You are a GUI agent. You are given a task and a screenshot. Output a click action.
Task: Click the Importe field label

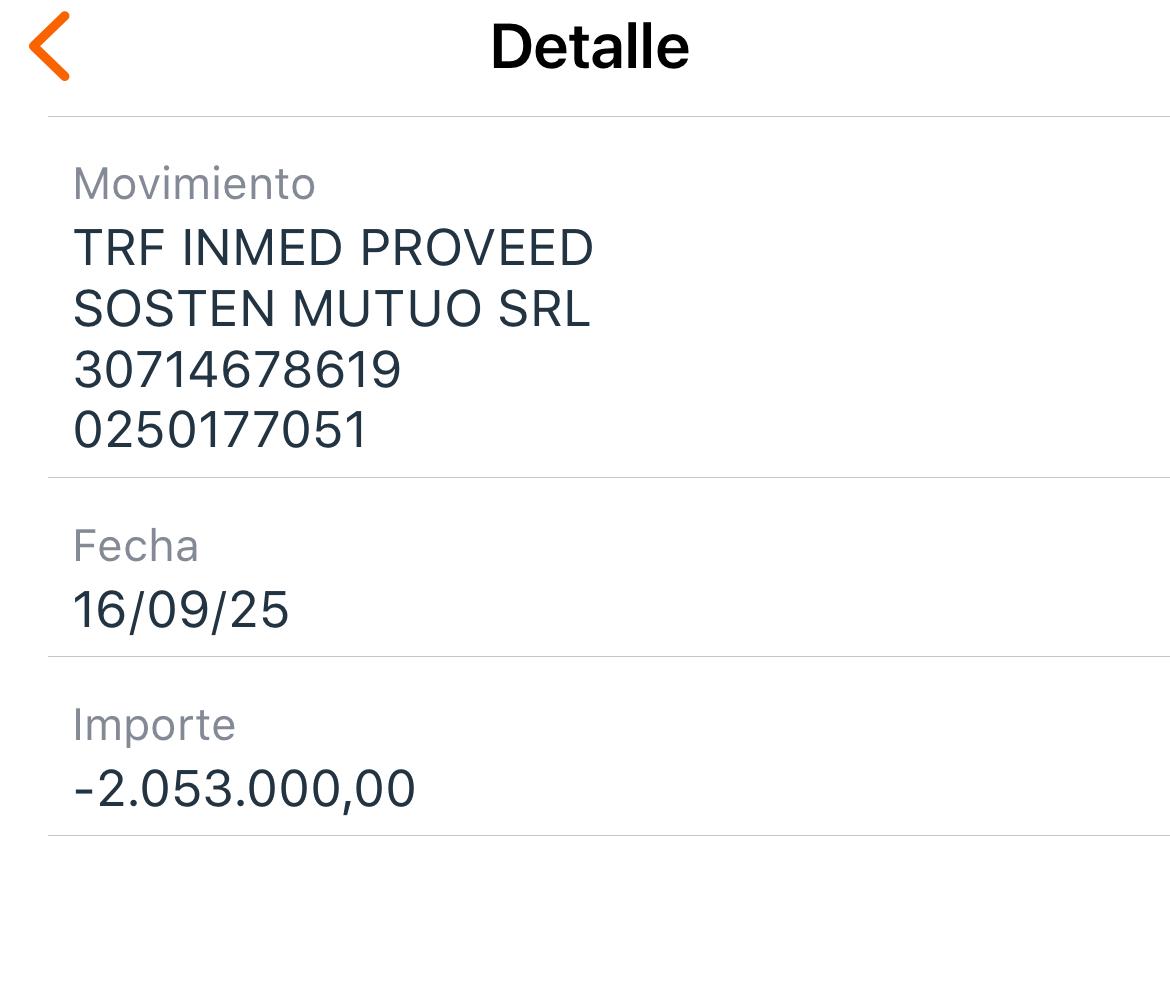click(x=154, y=724)
